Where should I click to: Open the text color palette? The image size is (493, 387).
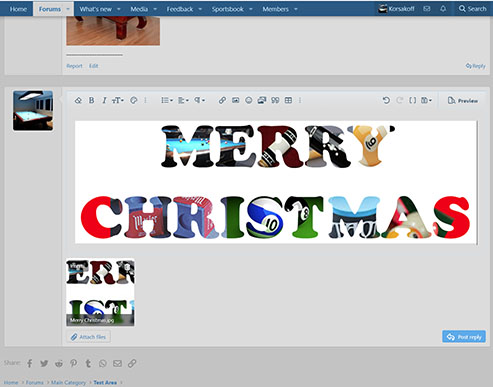[x=134, y=100]
